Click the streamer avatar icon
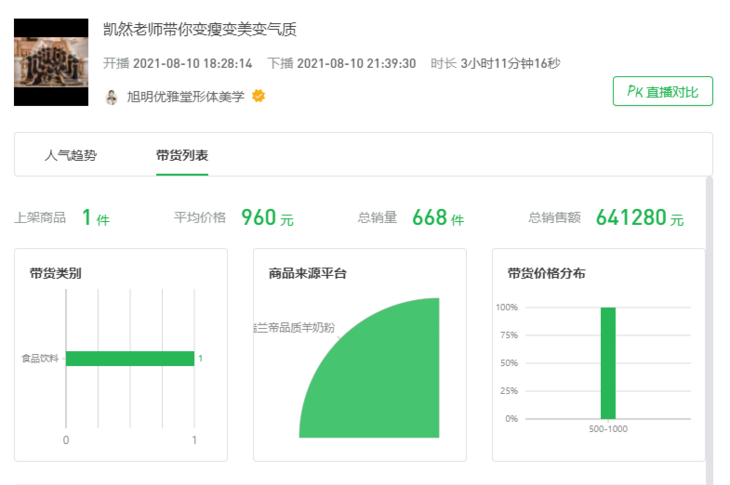730x485 pixels. pos(111,97)
